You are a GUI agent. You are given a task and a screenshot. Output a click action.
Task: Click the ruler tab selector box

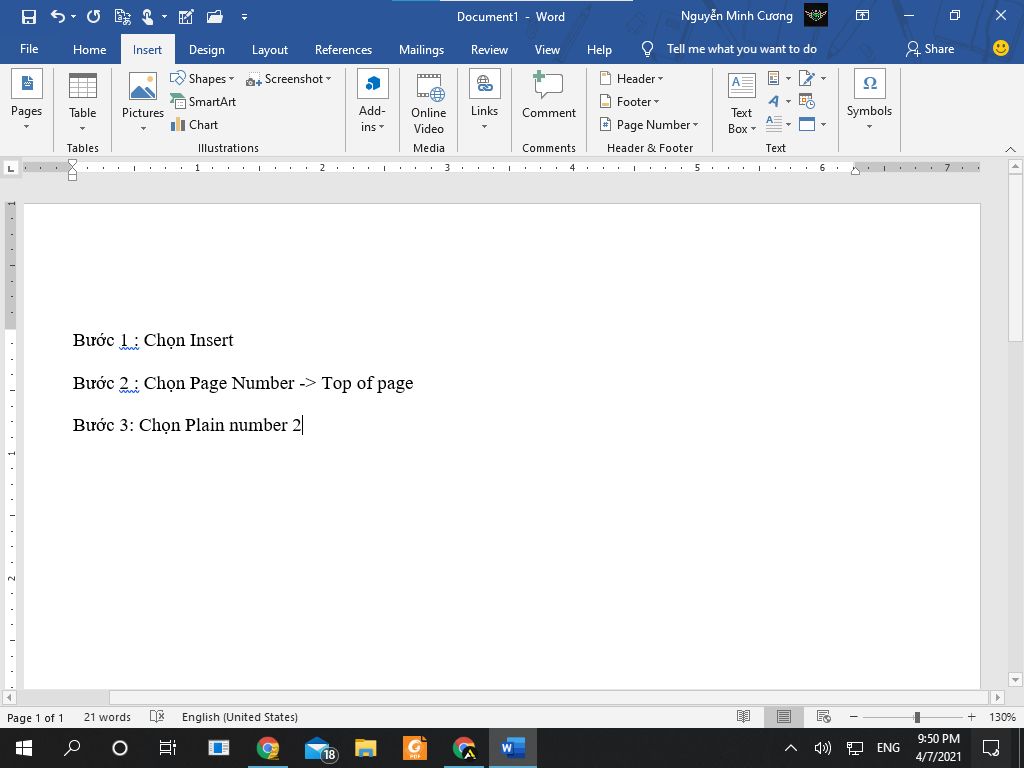coord(10,168)
